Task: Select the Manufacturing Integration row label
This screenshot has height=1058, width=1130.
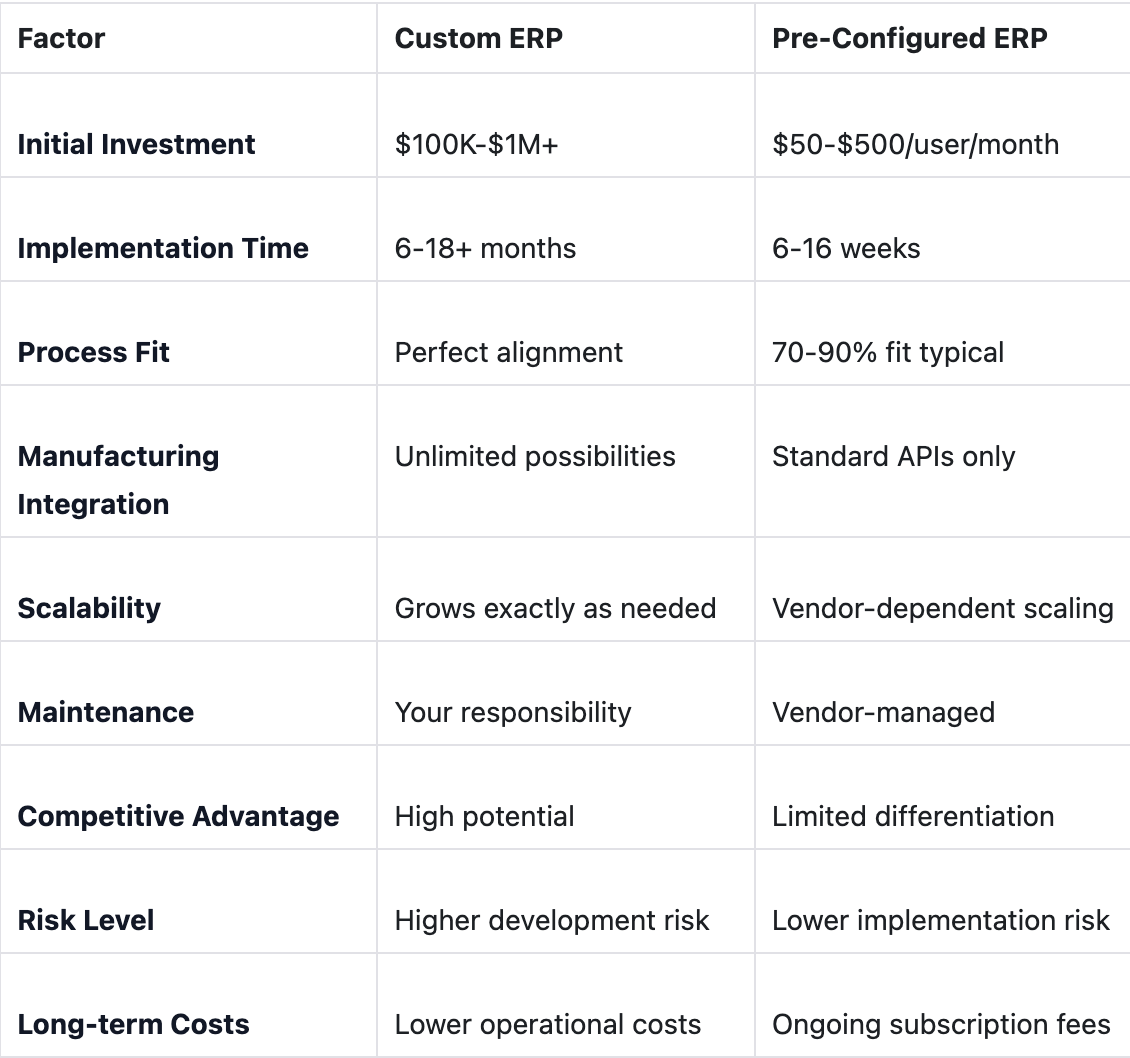Action: pyautogui.click(x=118, y=480)
